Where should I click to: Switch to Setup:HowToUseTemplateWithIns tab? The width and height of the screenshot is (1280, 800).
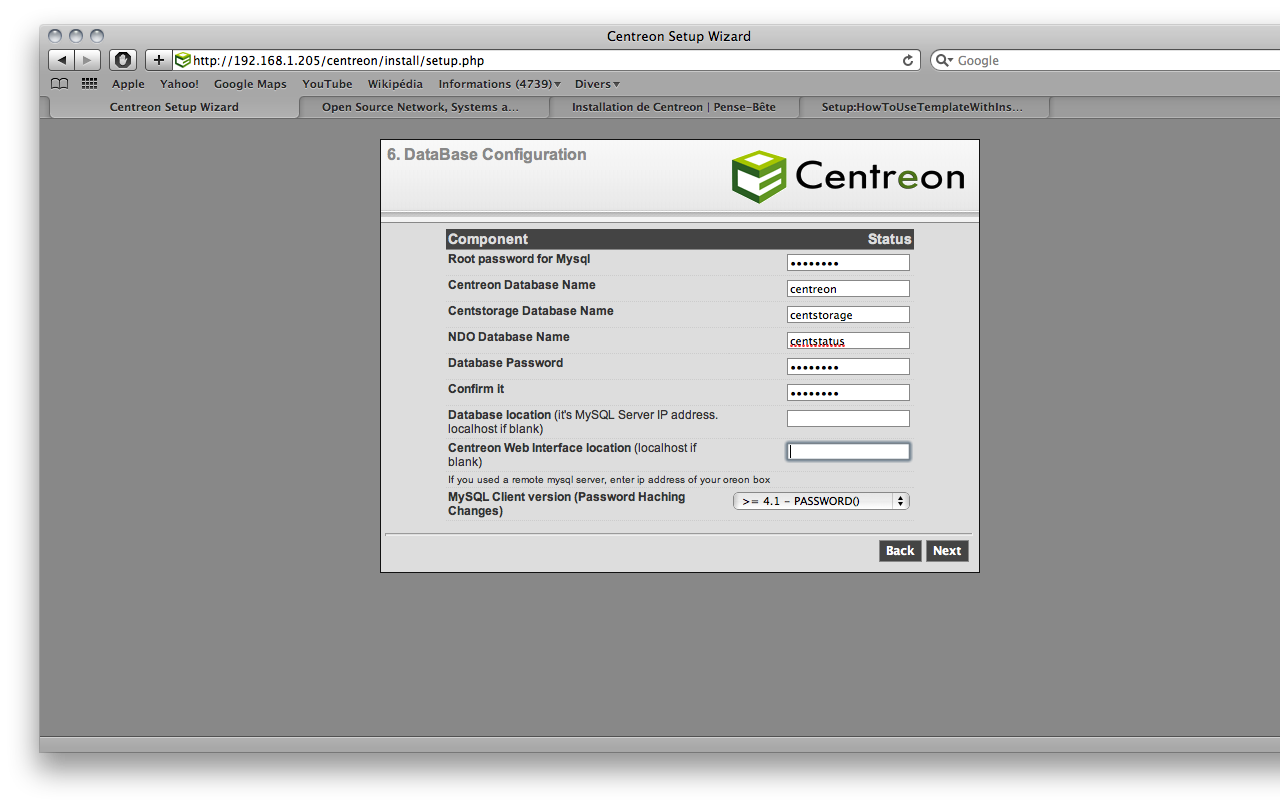924,107
